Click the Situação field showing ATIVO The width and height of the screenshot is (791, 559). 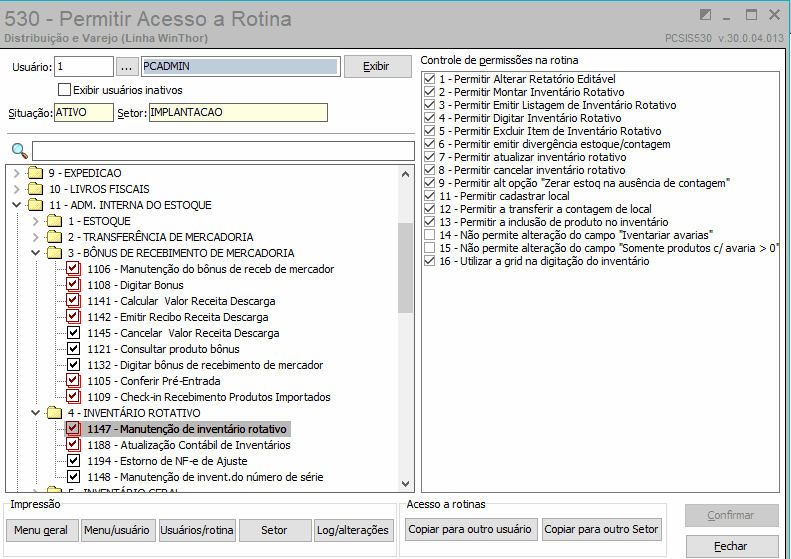point(84,113)
